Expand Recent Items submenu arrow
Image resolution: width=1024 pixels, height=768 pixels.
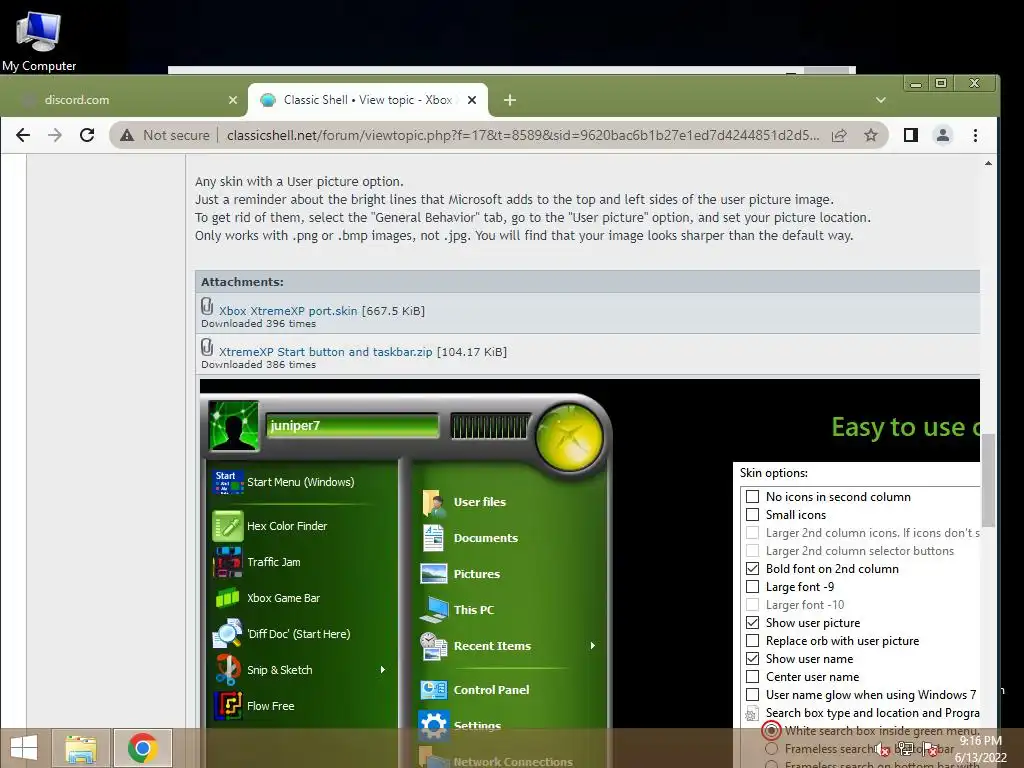592,646
